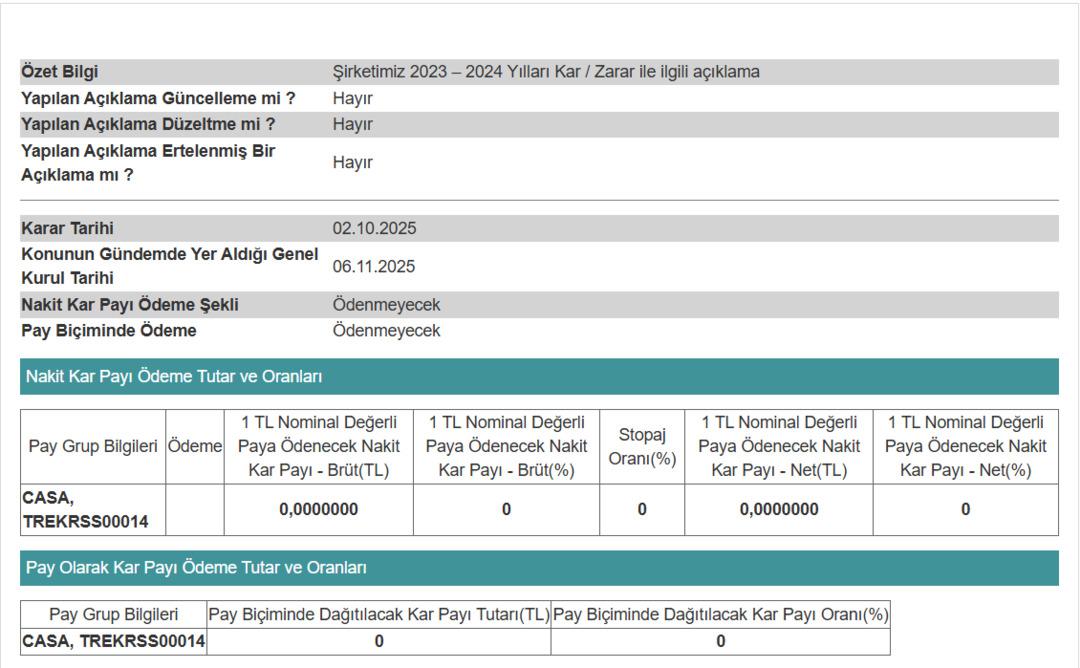The width and height of the screenshot is (1080, 668).
Task: Select the 2023 – 2024 Kar / Zarar summary text
Action: pos(546,72)
